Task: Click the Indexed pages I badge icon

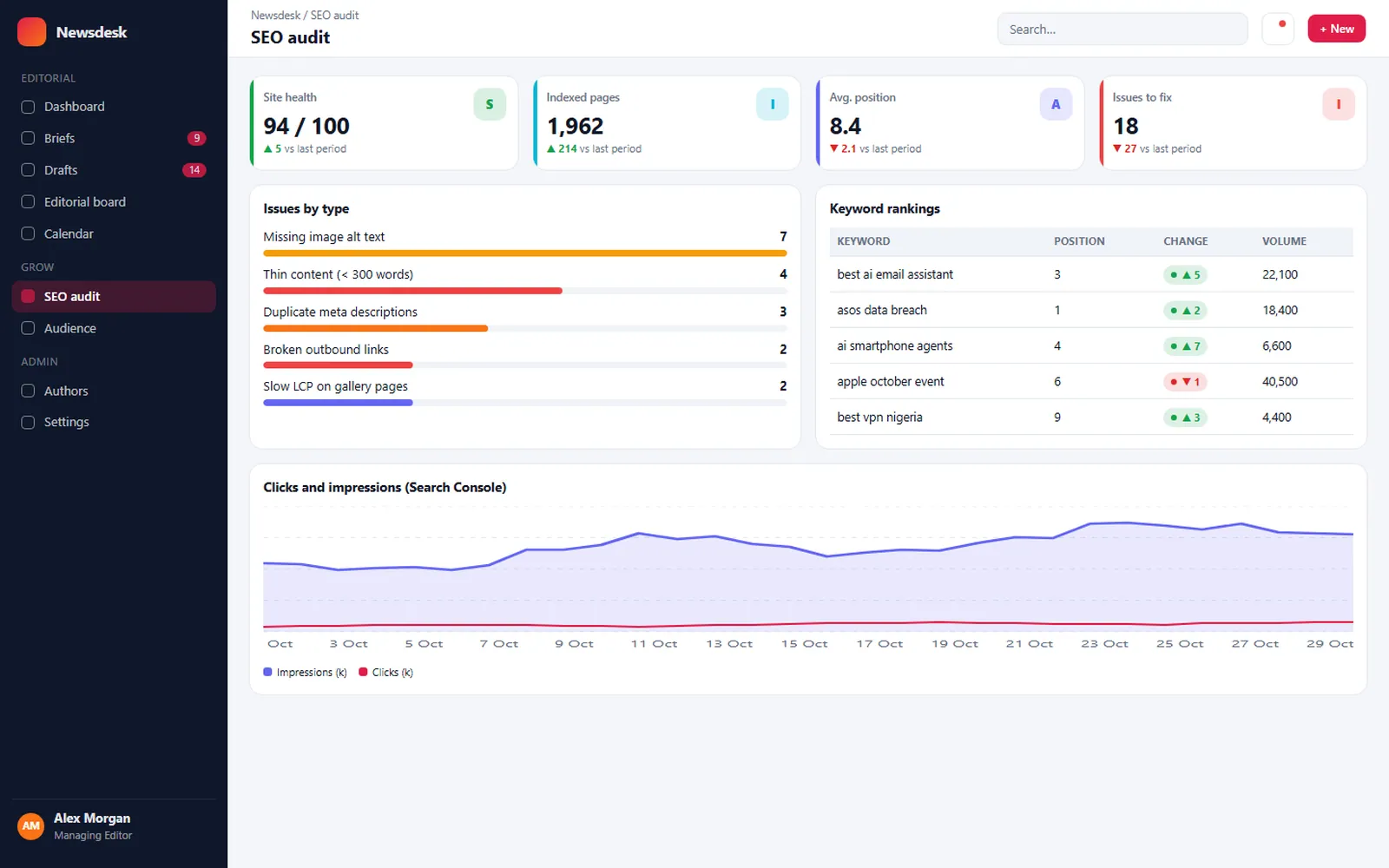Action: [x=773, y=104]
